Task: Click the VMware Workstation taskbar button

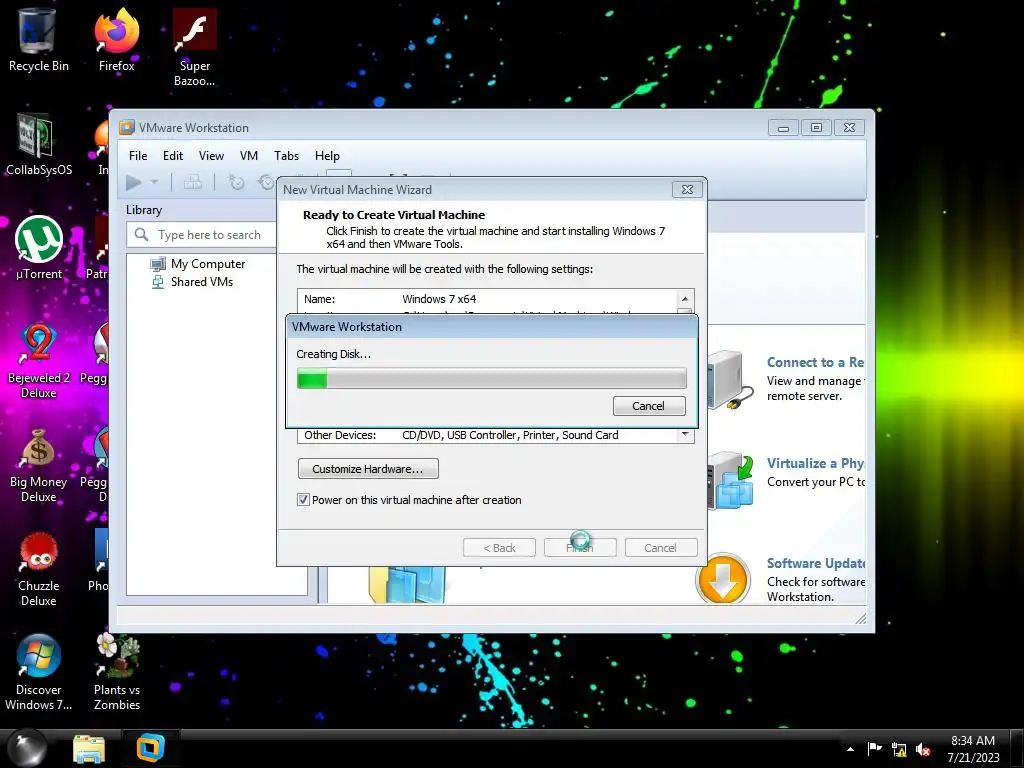Action: point(150,748)
